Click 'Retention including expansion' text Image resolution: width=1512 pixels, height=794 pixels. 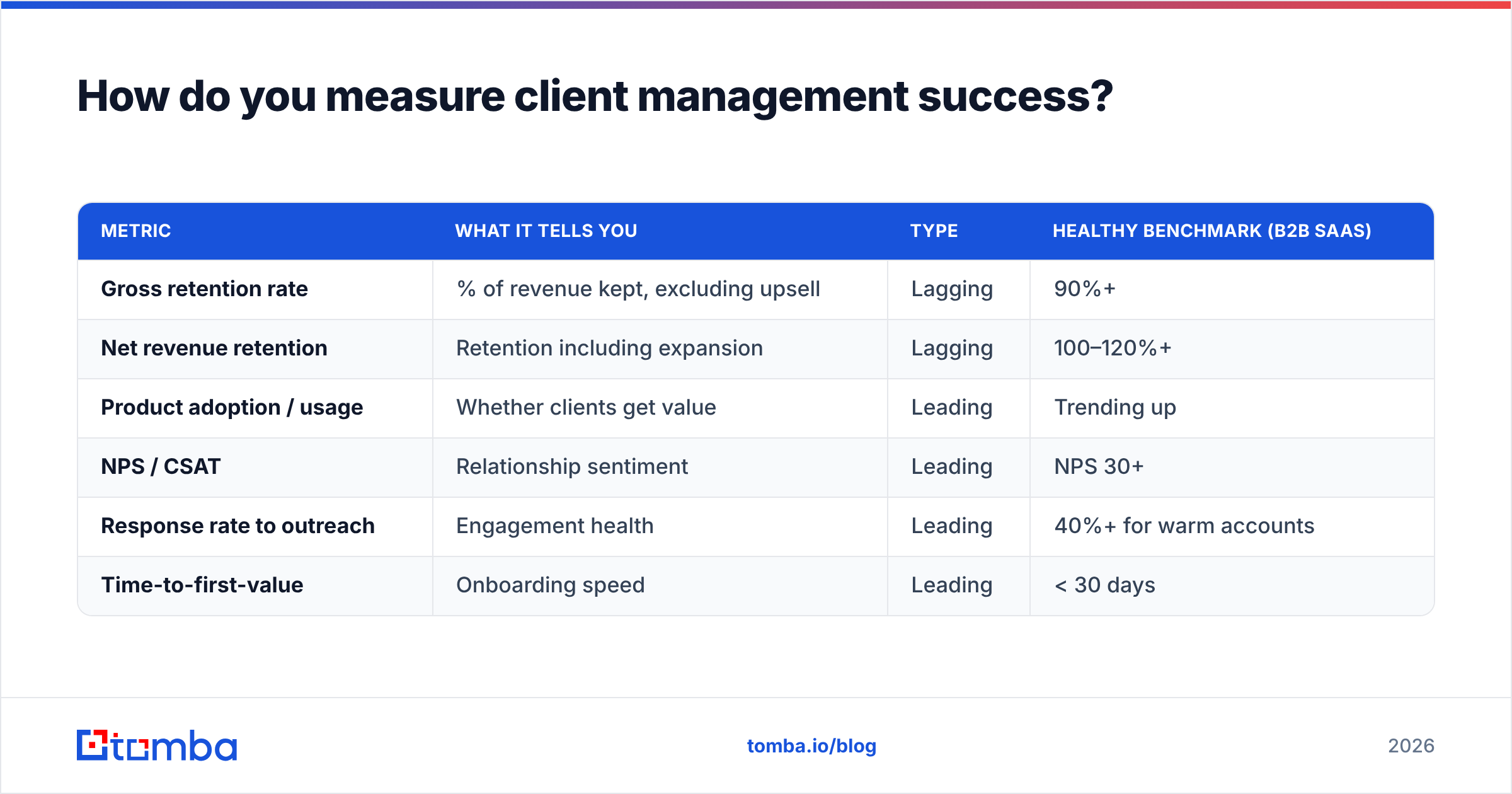(x=609, y=348)
